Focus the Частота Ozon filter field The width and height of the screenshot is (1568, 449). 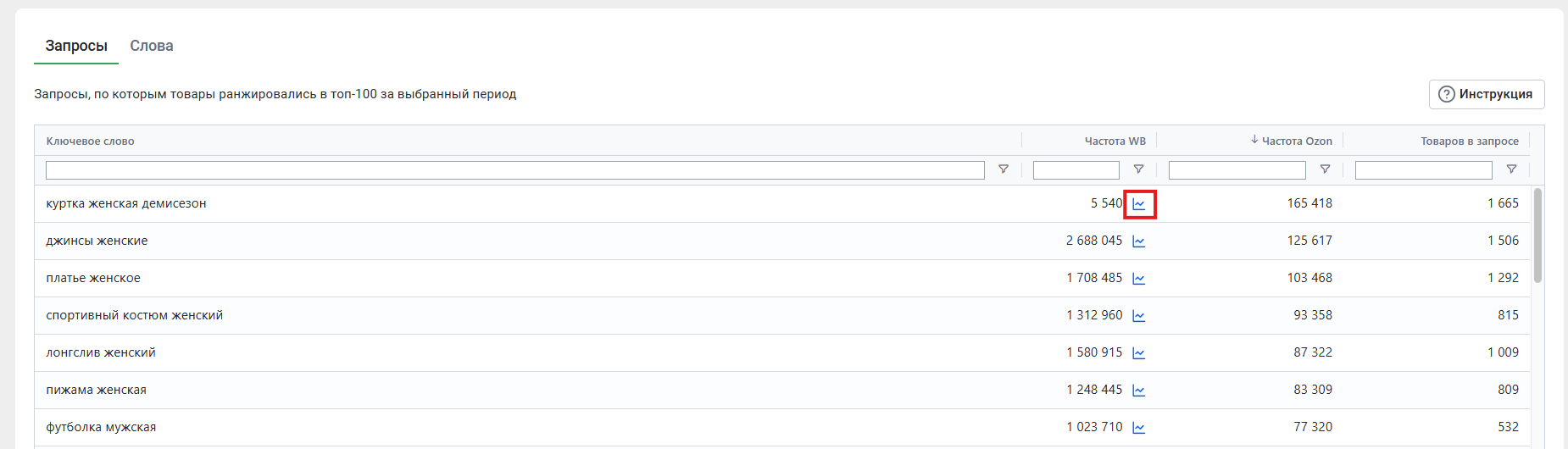click(1237, 170)
